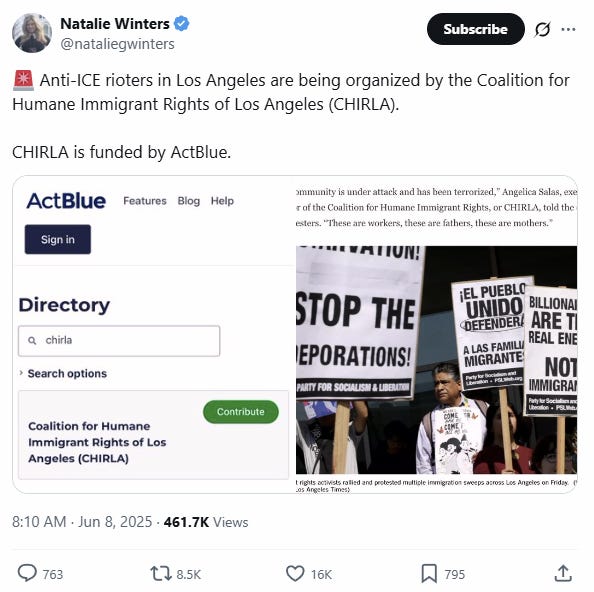Open Natalie Winters' profile picture
Image resolution: width=594 pixels, height=592 pixels.
32,33
